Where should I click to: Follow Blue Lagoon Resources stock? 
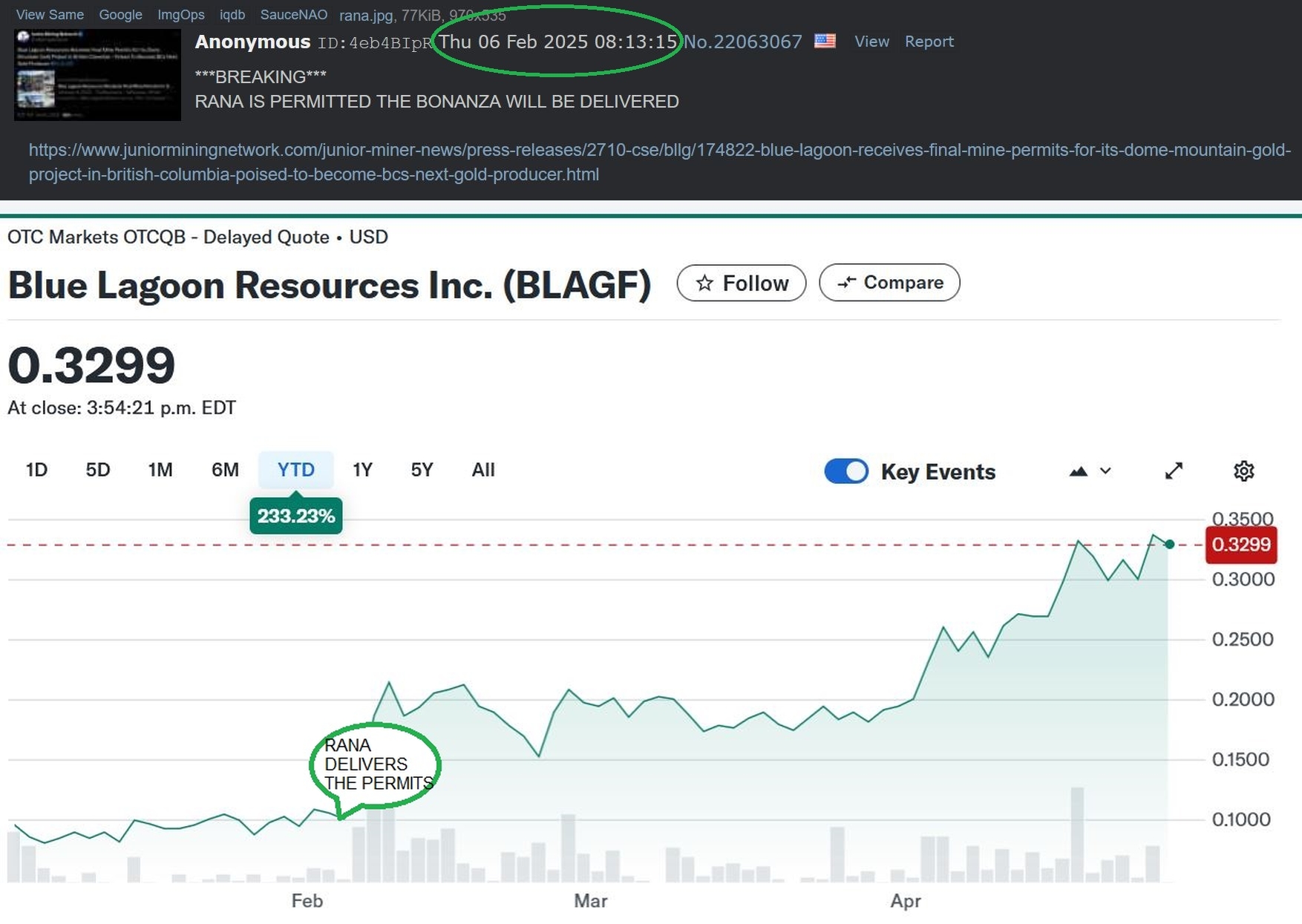tap(742, 283)
